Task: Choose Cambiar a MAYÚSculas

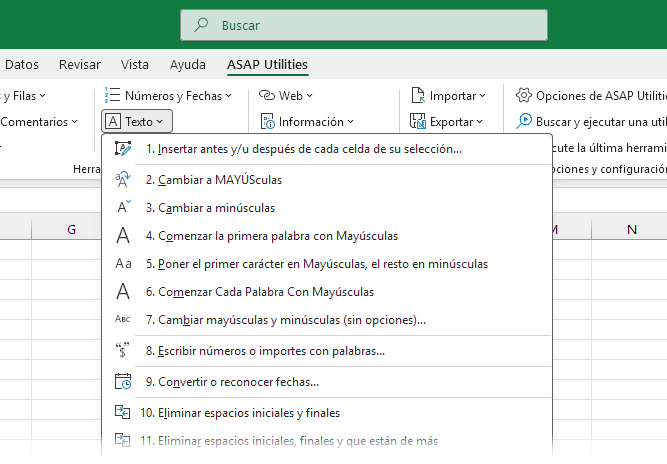Action: (x=327, y=180)
